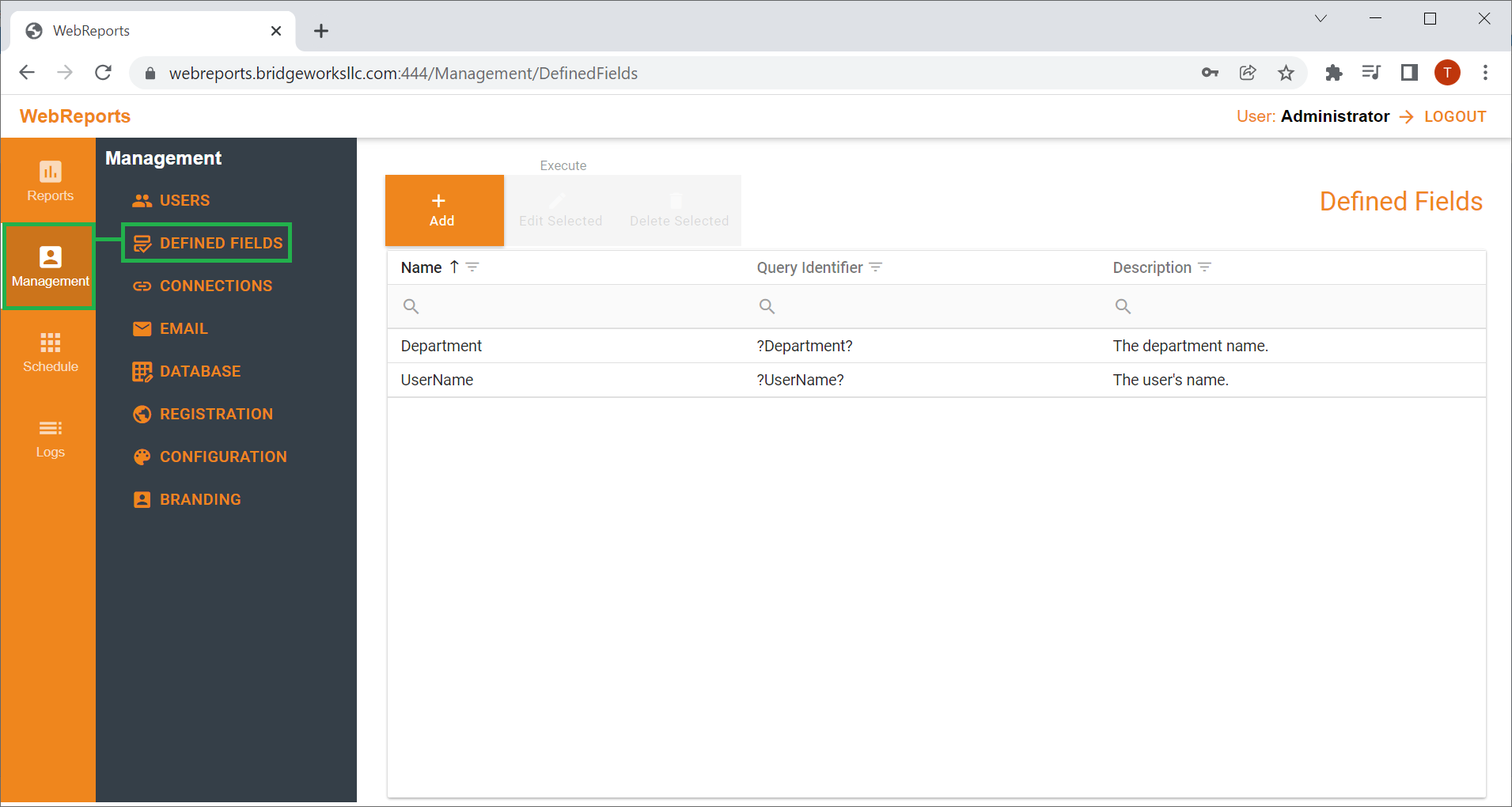Open saved passwords key icon
The height and width of the screenshot is (807, 1512).
[x=1210, y=73]
